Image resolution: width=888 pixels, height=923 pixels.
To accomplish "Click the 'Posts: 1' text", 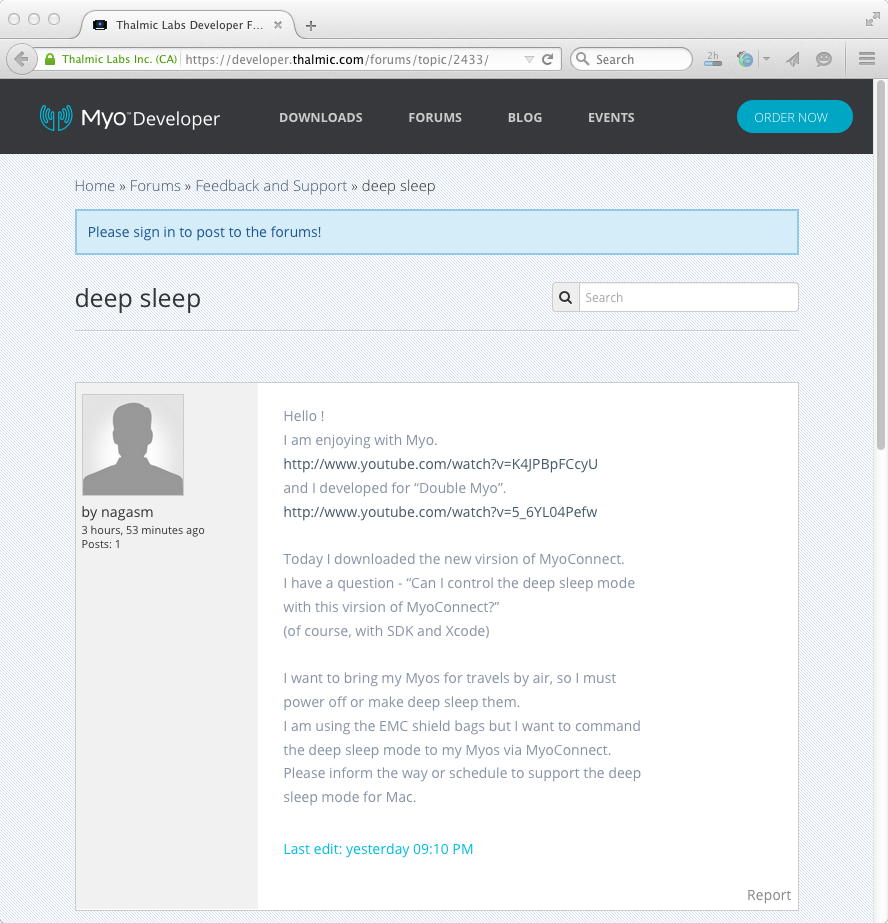I will (101, 544).
